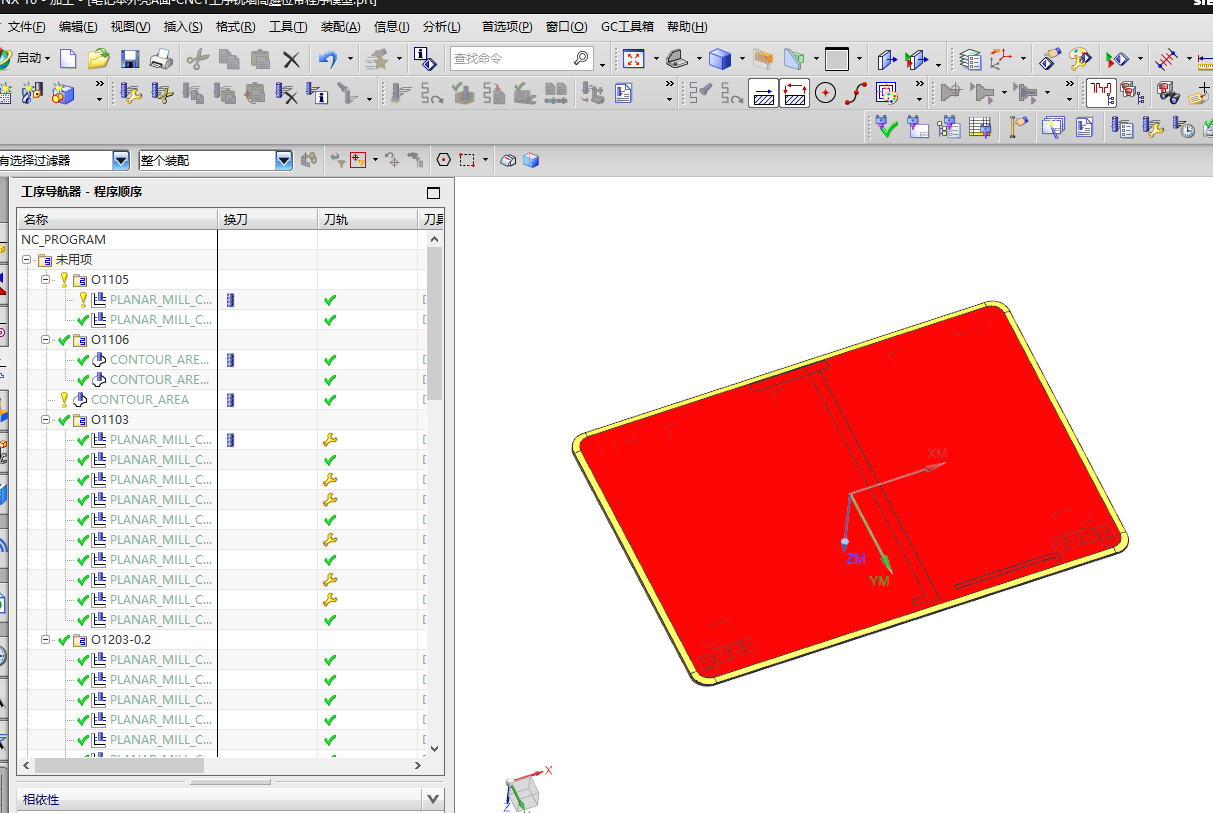
Task: Select the O1203-0.2 group label
Action: point(121,640)
